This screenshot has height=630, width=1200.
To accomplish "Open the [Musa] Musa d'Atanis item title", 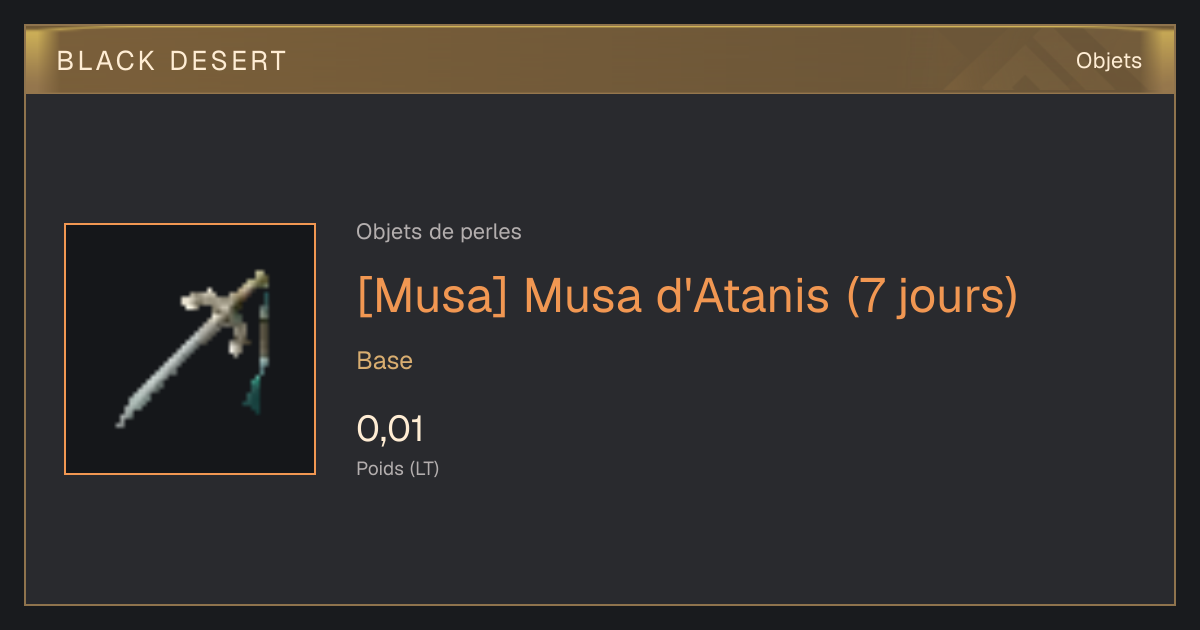I will [x=687, y=295].
